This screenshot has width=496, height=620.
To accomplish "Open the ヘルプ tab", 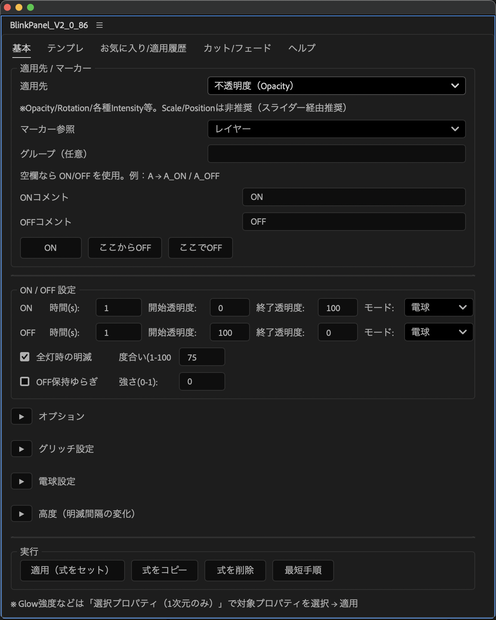I will point(302,48).
